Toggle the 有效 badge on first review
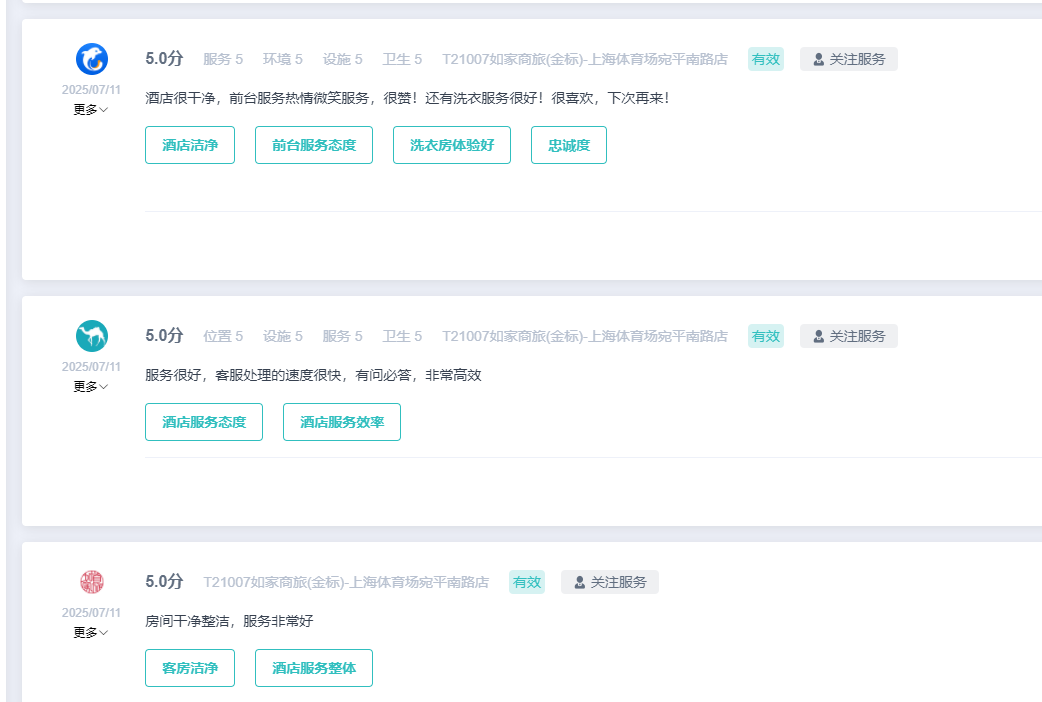Viewport: 1042px width, 702px height. pyautogui.click(x=766, y=59)
